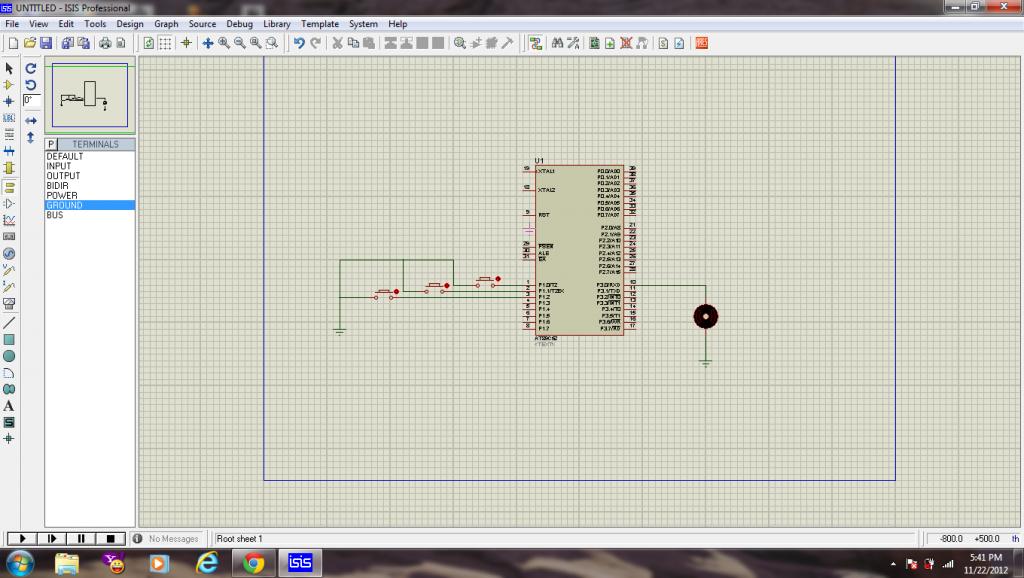The height and width of the screenshot is (578, 1024).
Task: Click the Zoom In magnifier icon
Action: (x=224, y=43)
